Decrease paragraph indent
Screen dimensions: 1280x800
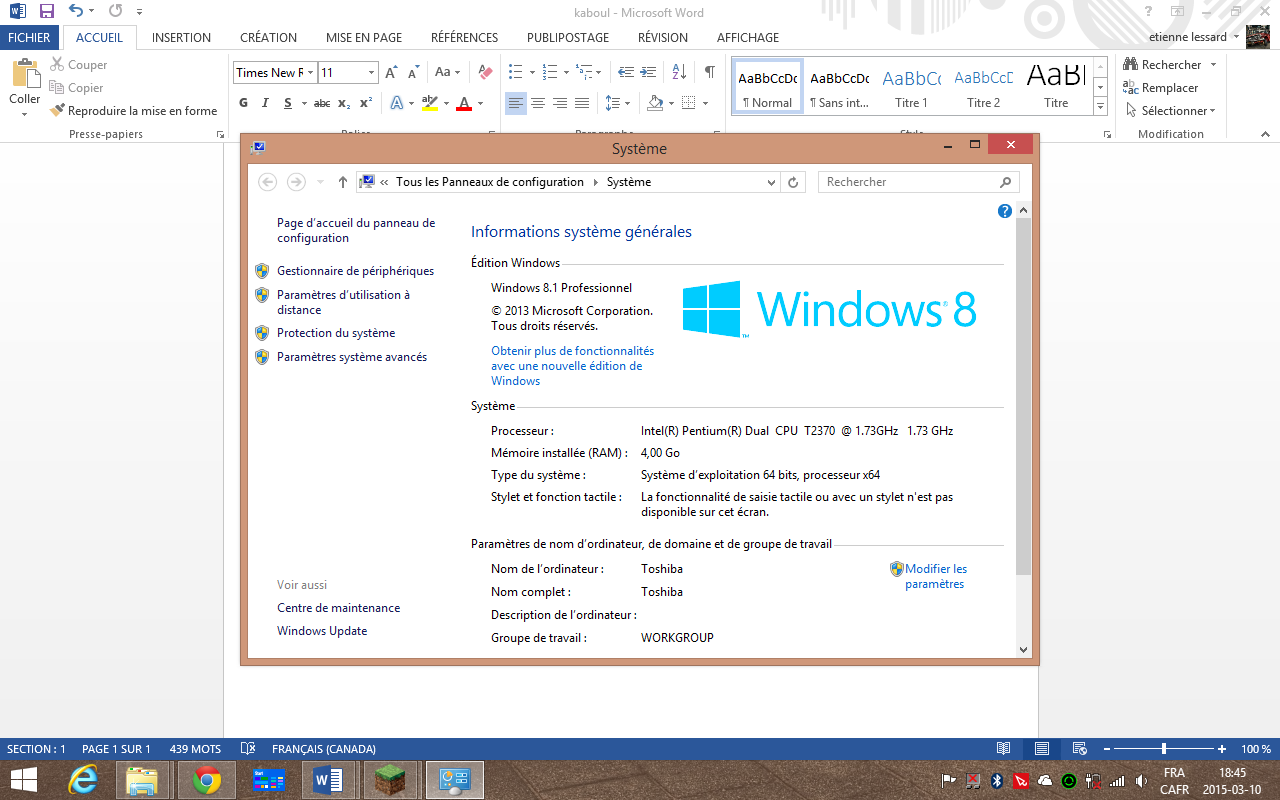626,72
